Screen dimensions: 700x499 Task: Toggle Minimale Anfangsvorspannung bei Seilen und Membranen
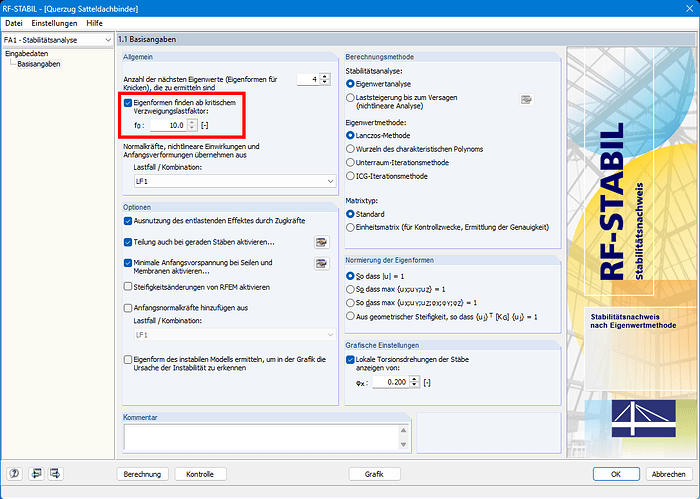pos(128,263)
